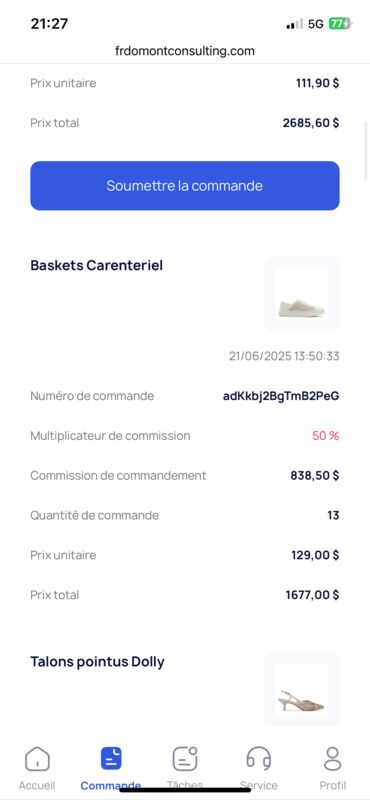Select the Talons pointus Dolly title

[x=97, y=662]
